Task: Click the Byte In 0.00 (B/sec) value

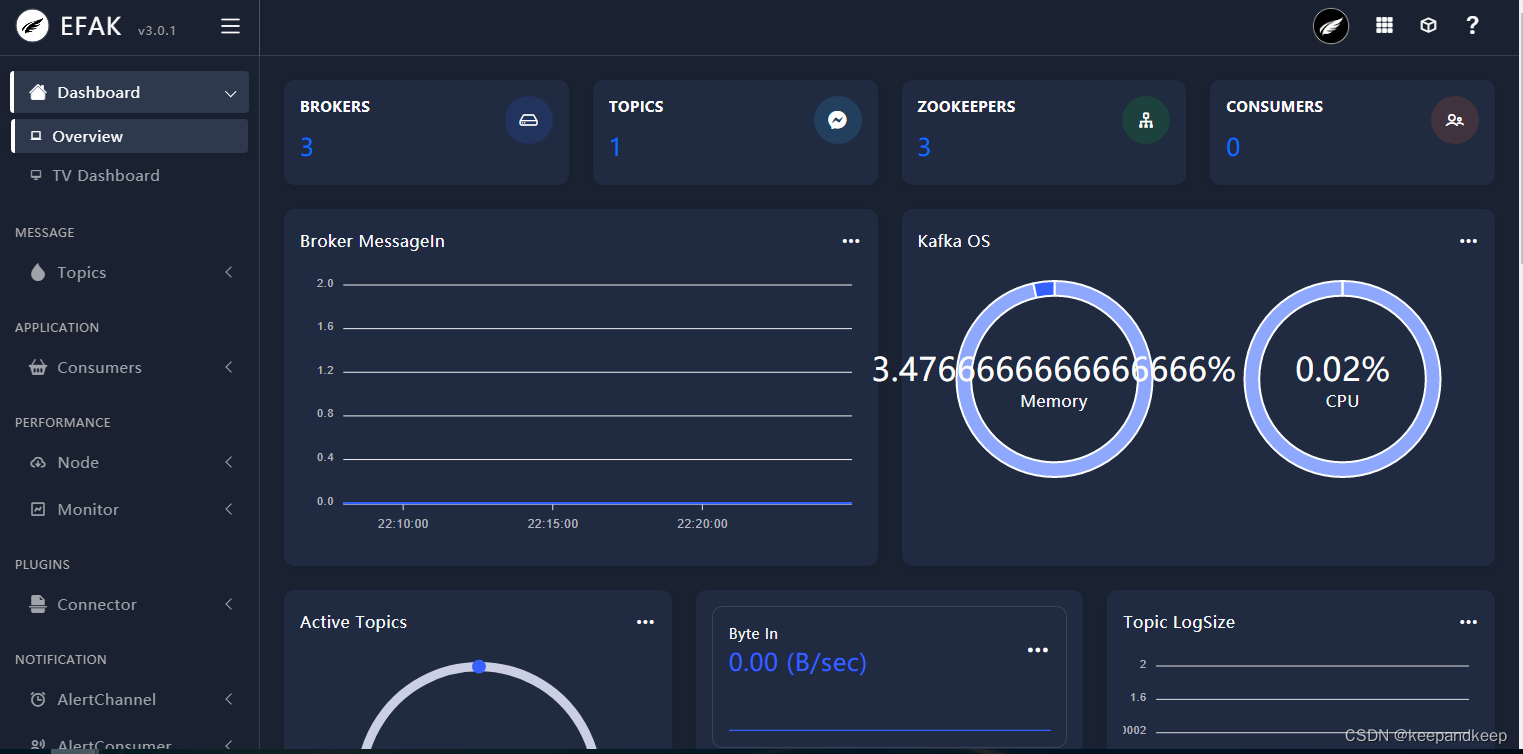Action: coord(797,662)
